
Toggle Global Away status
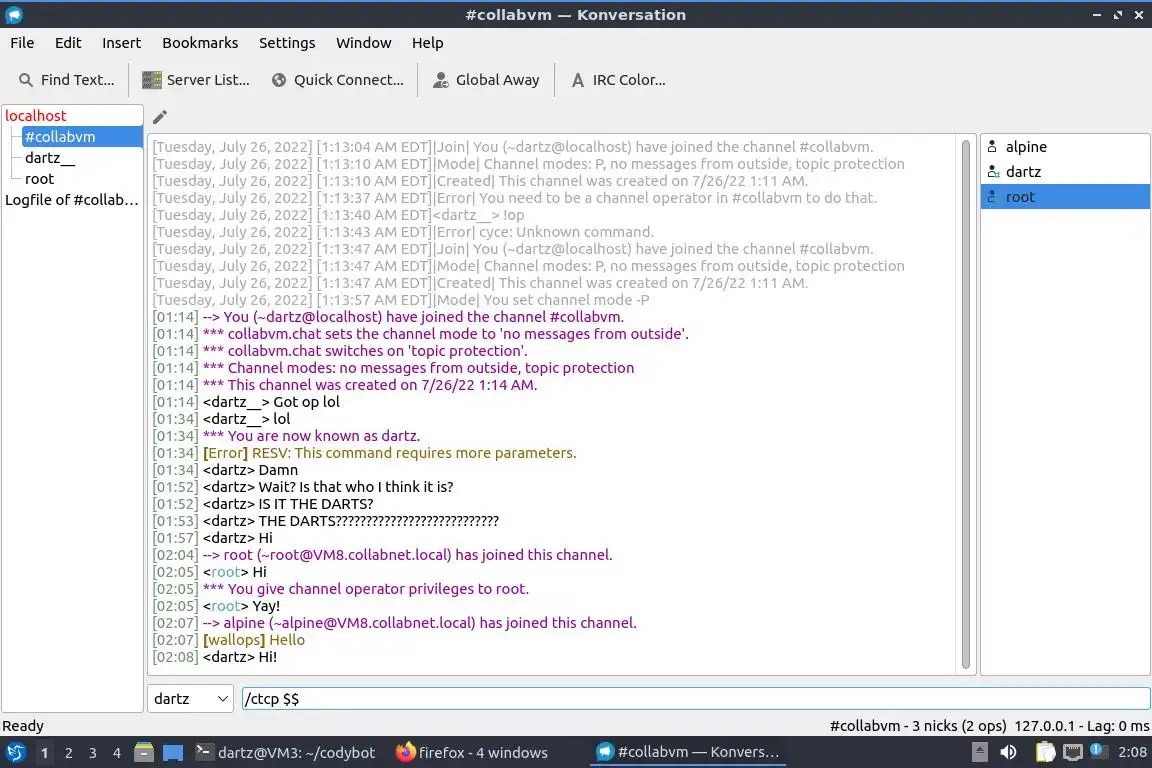tap(486, 80)
